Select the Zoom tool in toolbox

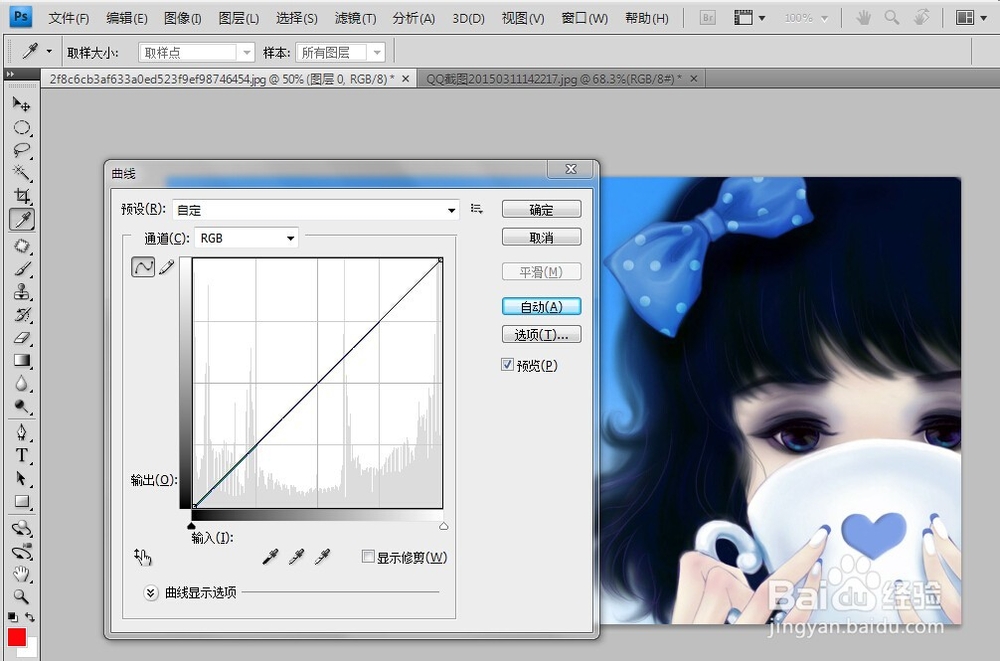pyautogui.click(x=22, y=597)
